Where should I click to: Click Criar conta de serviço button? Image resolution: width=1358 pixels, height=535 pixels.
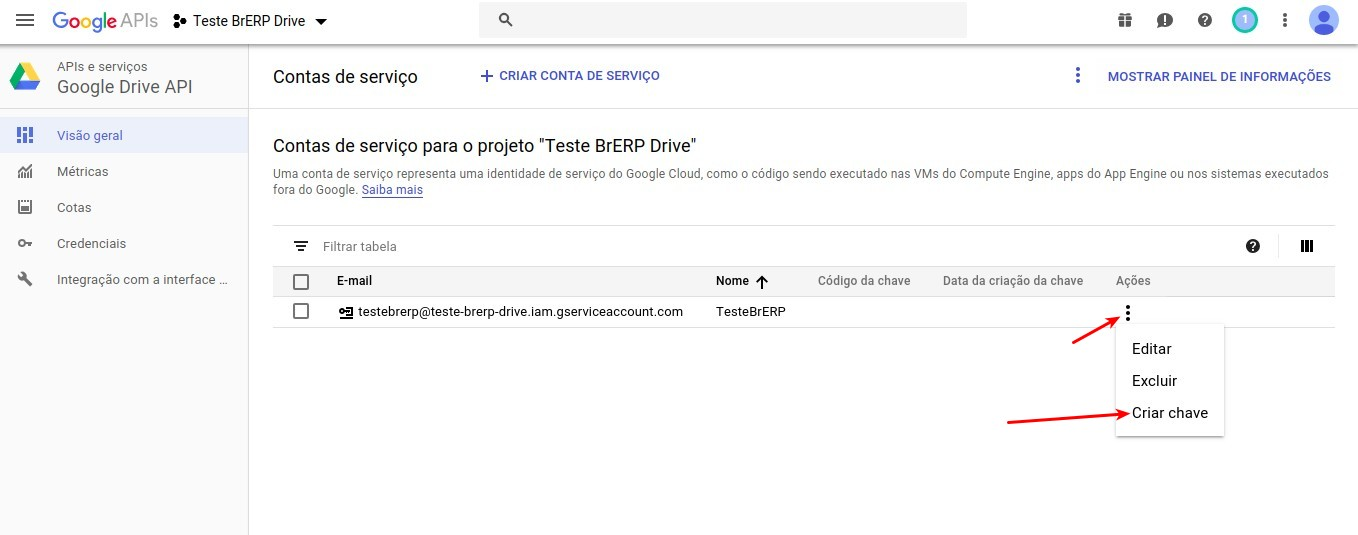[x=570, y=76]
